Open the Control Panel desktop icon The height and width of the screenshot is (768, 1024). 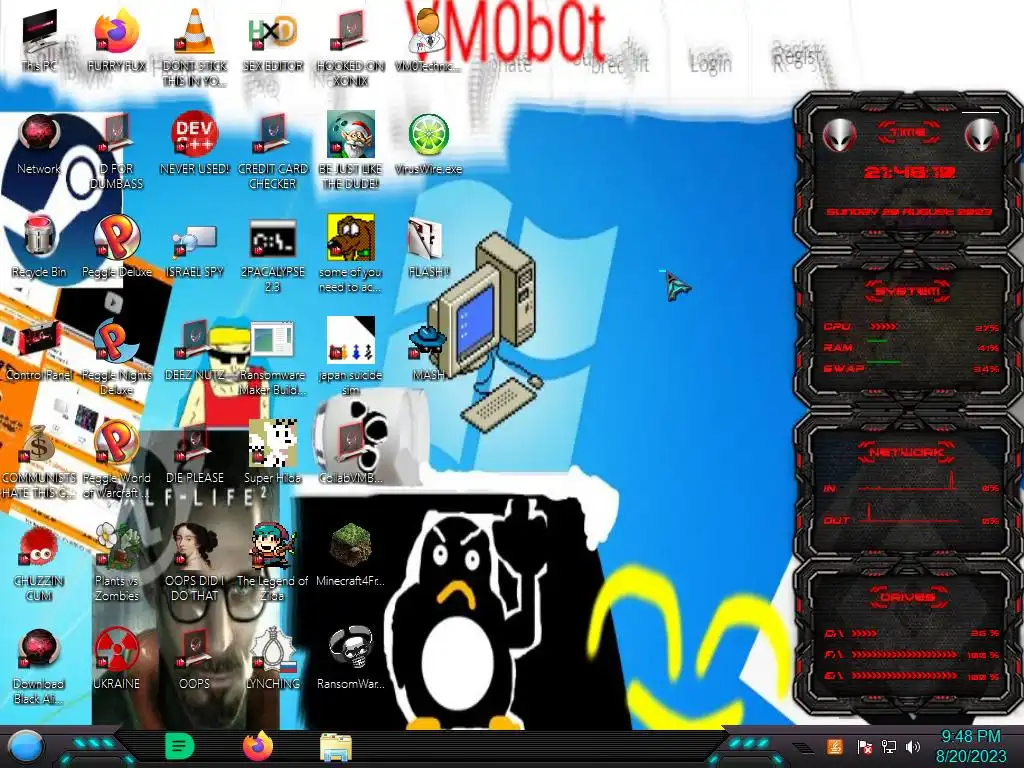(x=39, y=351)
